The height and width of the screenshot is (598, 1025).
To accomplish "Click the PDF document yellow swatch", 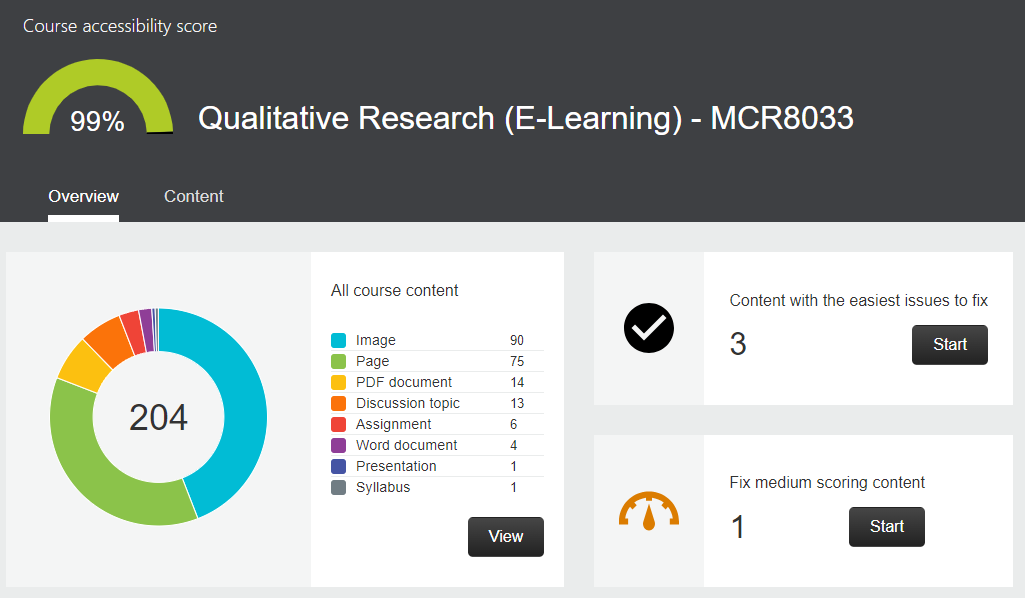I will click(338, 382).
